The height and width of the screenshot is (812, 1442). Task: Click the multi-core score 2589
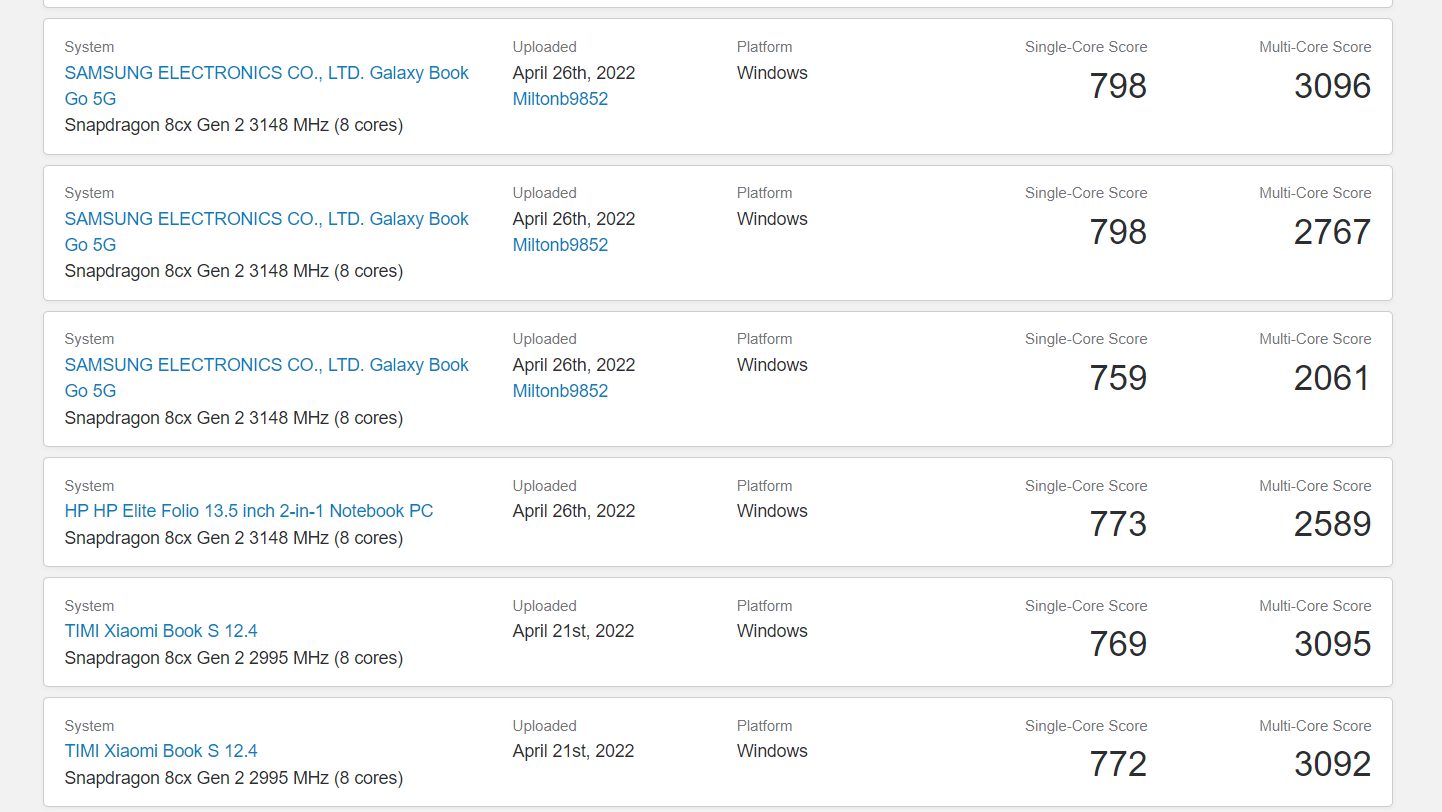[x=1332, y=524]
